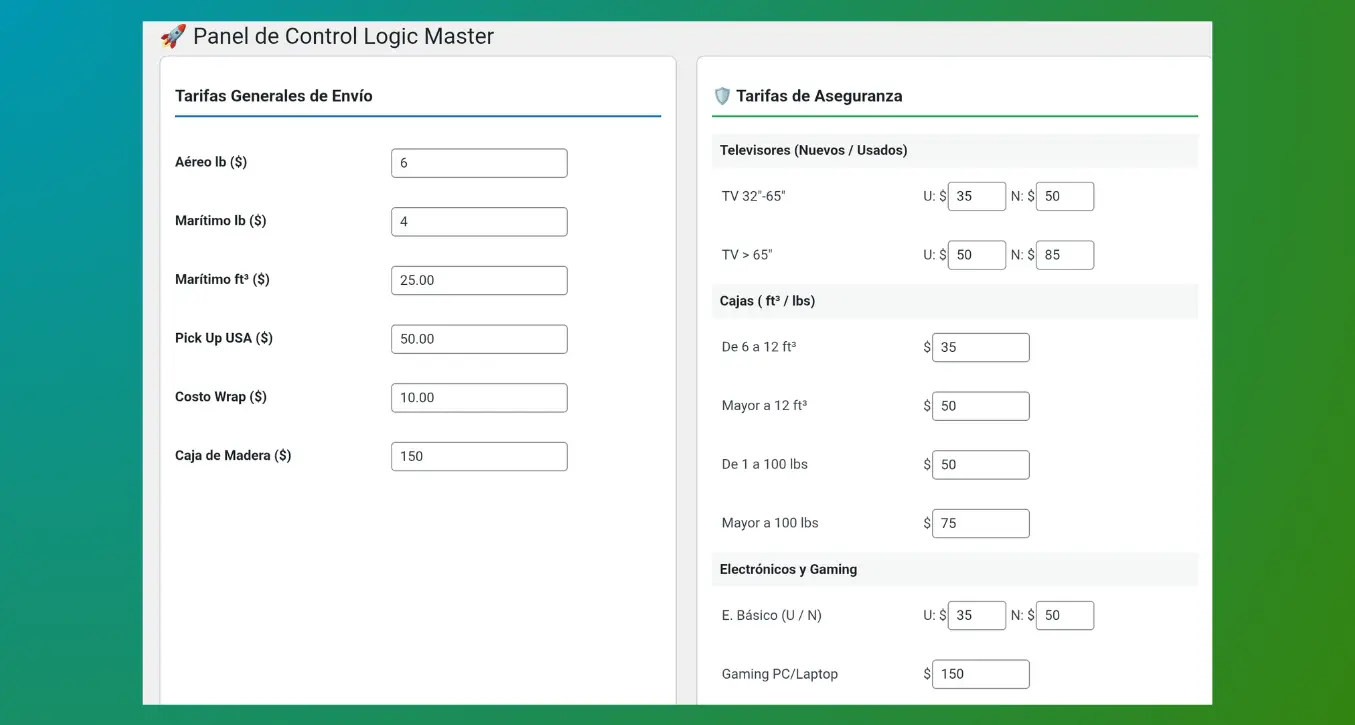Click the shield icon beside Tarifas de Aseguranza
The height and width of the screenshot is (725, 1355).
[722, 96]
